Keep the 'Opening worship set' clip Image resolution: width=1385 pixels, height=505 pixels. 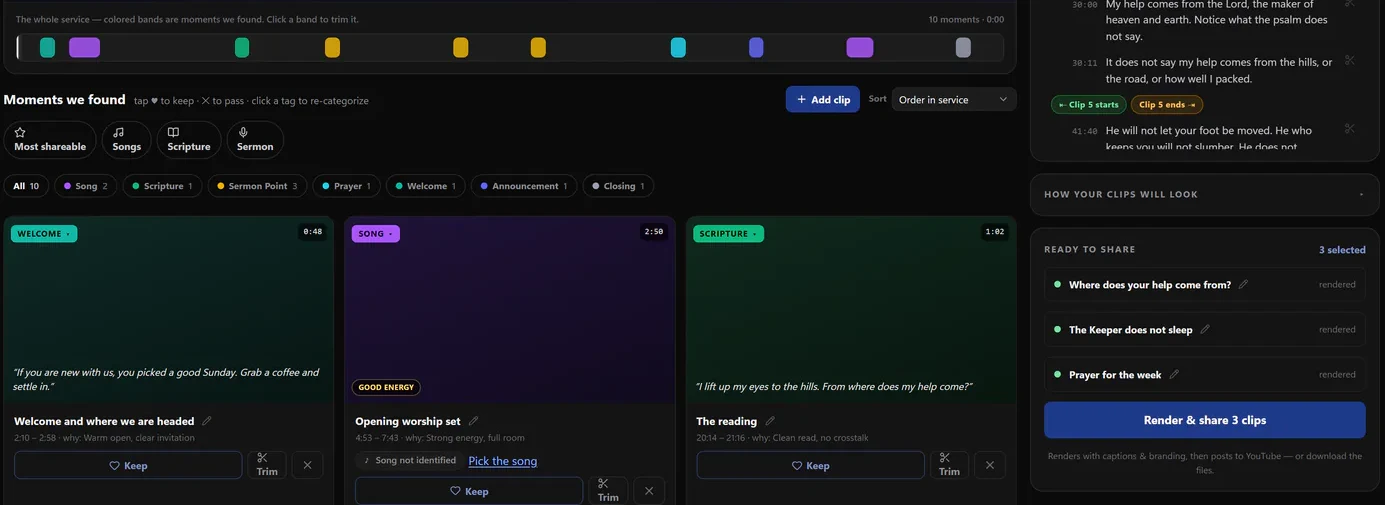pyautogui.click(x=469, y=491)
